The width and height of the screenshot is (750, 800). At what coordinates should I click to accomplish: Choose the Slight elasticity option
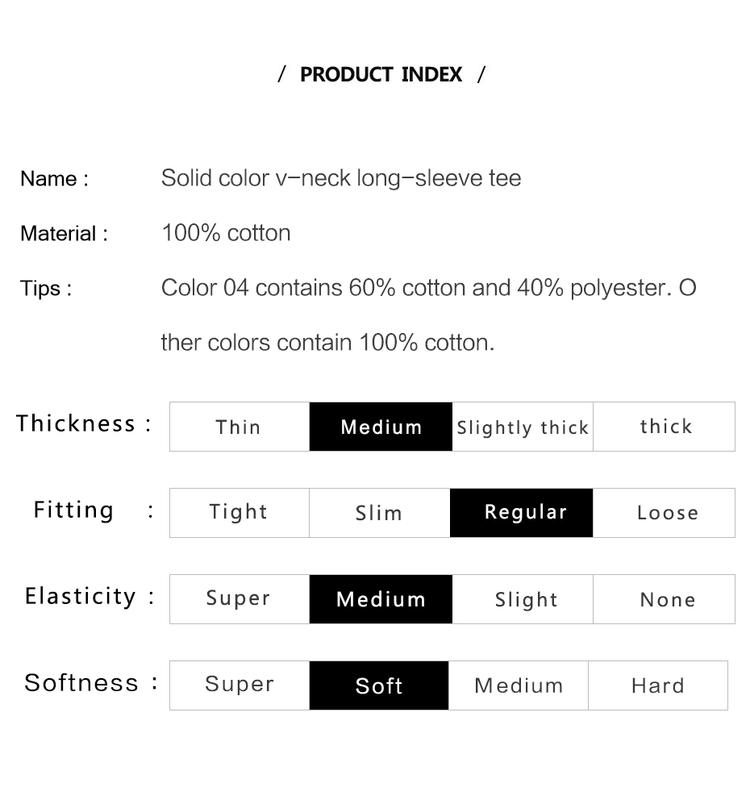coord(522,599)
